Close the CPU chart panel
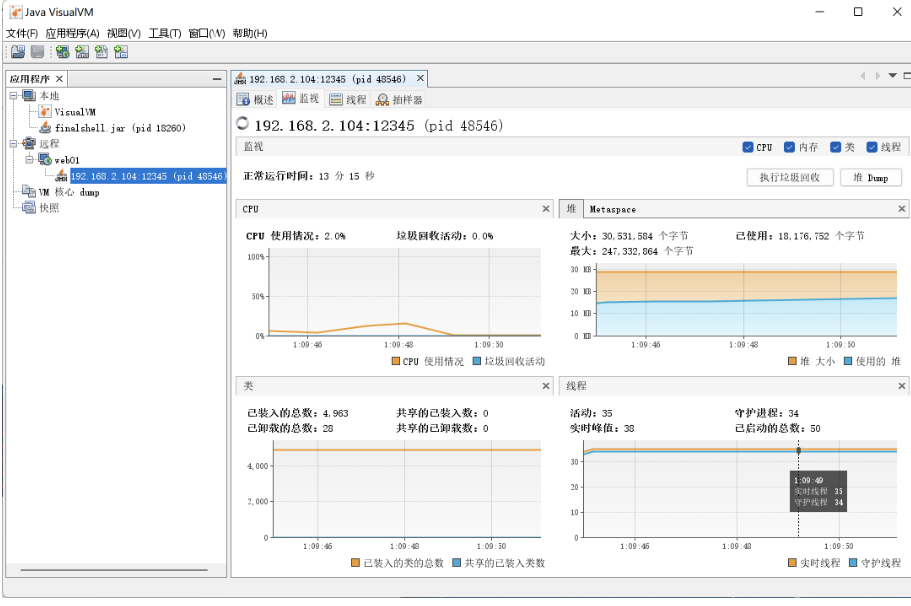911x606 pixels. pos(546,209)
